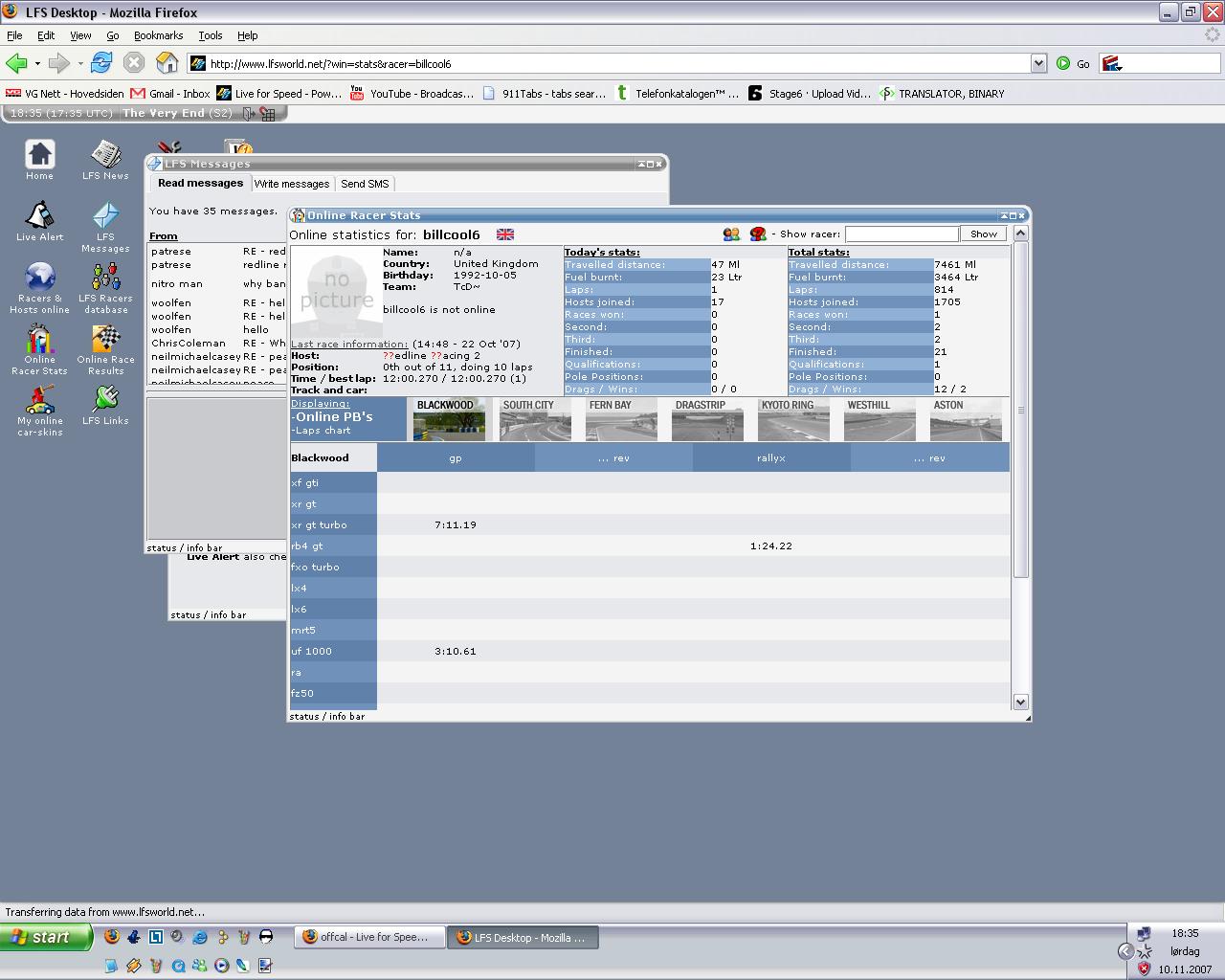Open the Last race information link
This screenshot has height=980, width=1225.
pyautogui.click(x=349, y=344)
